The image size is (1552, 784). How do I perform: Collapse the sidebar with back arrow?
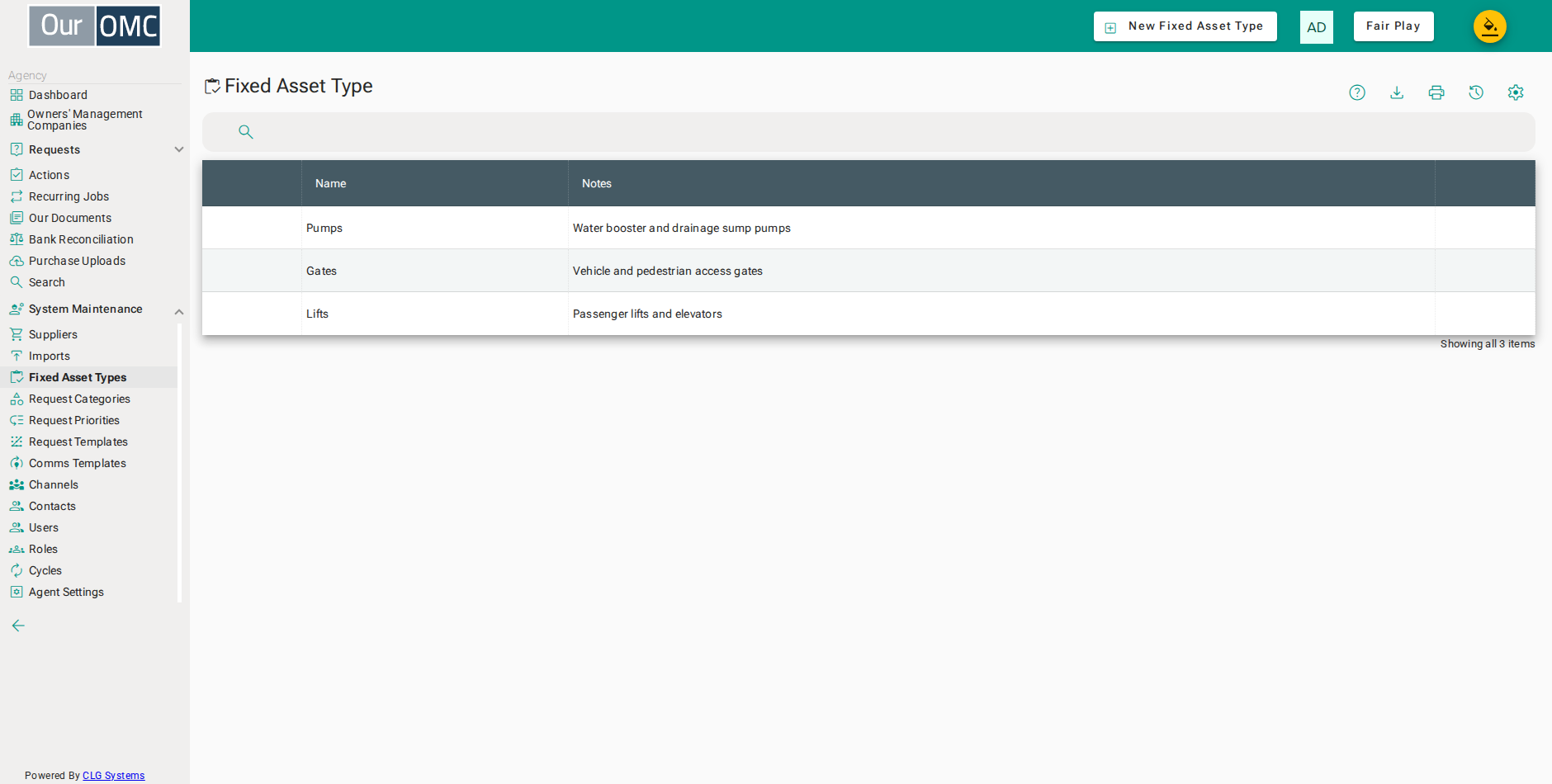pos(18,626)
